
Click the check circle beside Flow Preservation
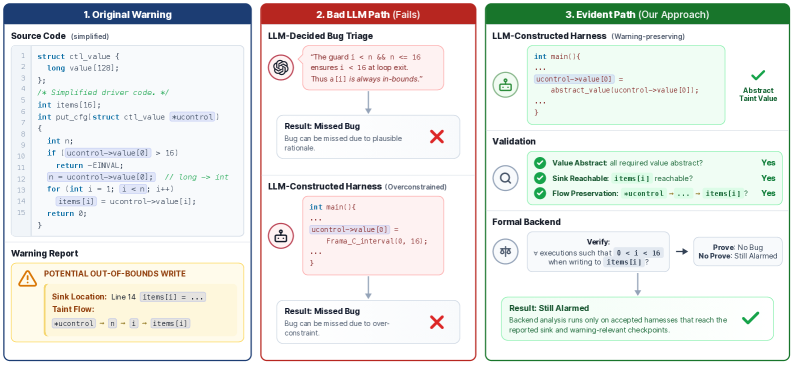point(540,193)
